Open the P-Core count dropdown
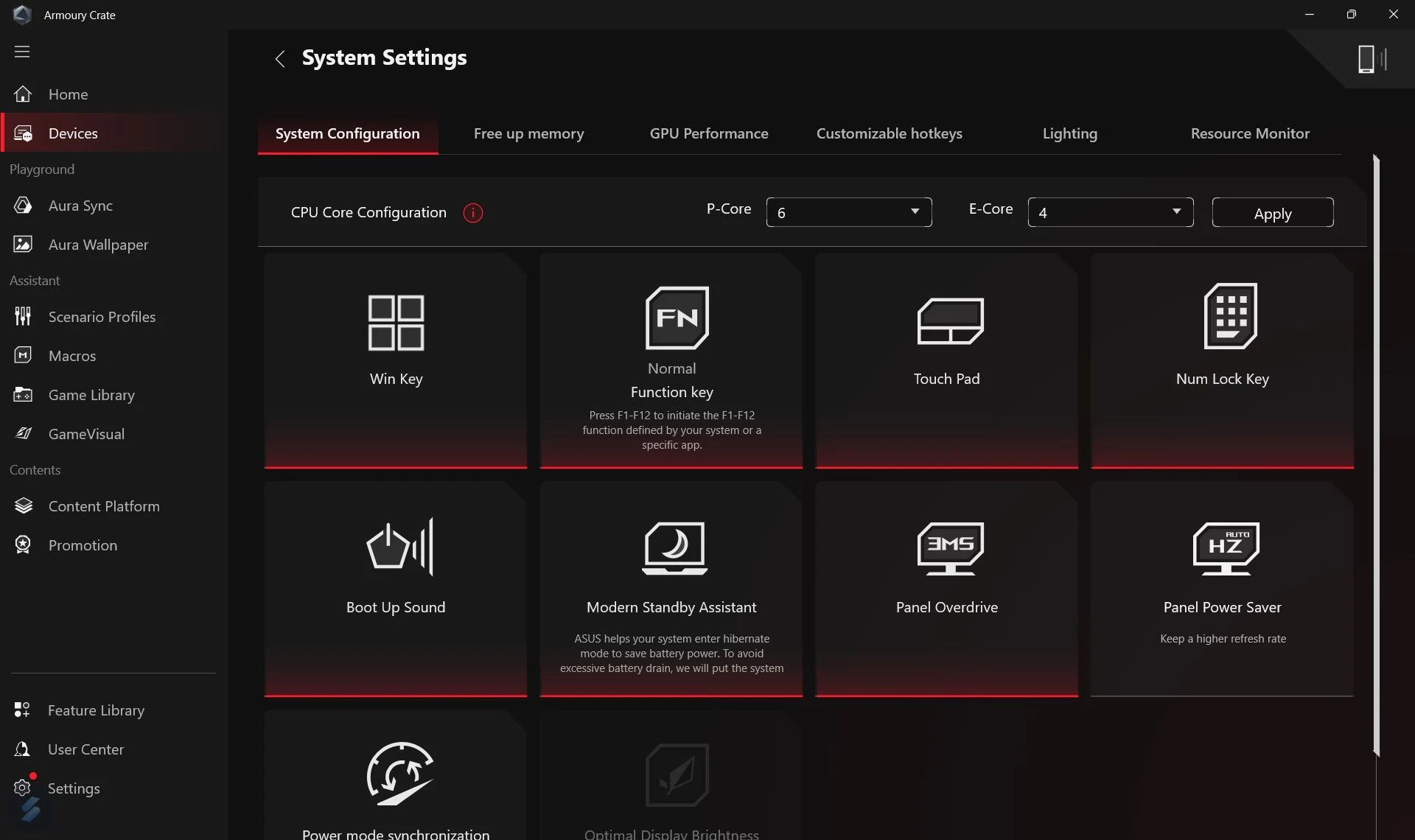The width and height of the screenshot is (1415, 840). [849, 212]
